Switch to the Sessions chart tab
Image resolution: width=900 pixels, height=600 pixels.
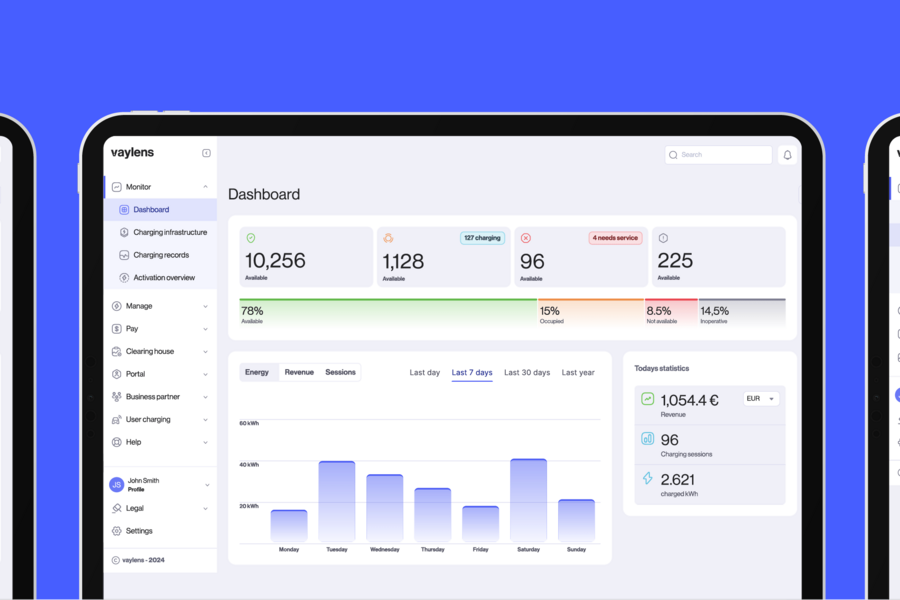[x=340, y=373]
